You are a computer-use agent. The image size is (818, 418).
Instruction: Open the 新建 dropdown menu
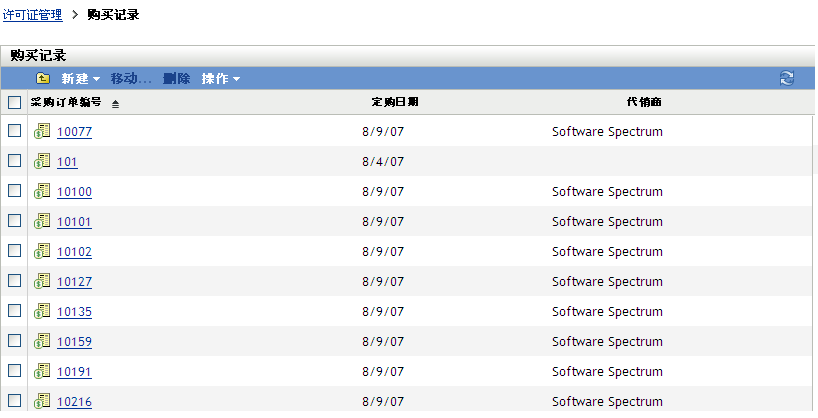point(80,79)
